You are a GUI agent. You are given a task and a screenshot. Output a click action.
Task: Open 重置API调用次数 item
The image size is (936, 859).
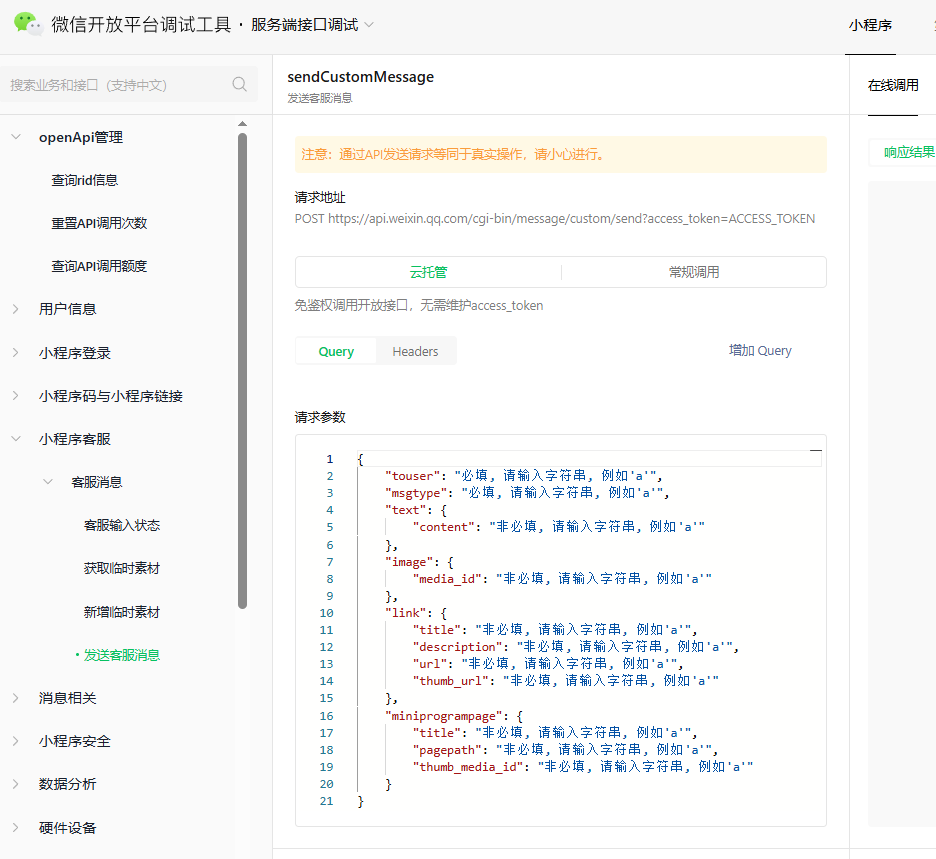coord(99,223)
